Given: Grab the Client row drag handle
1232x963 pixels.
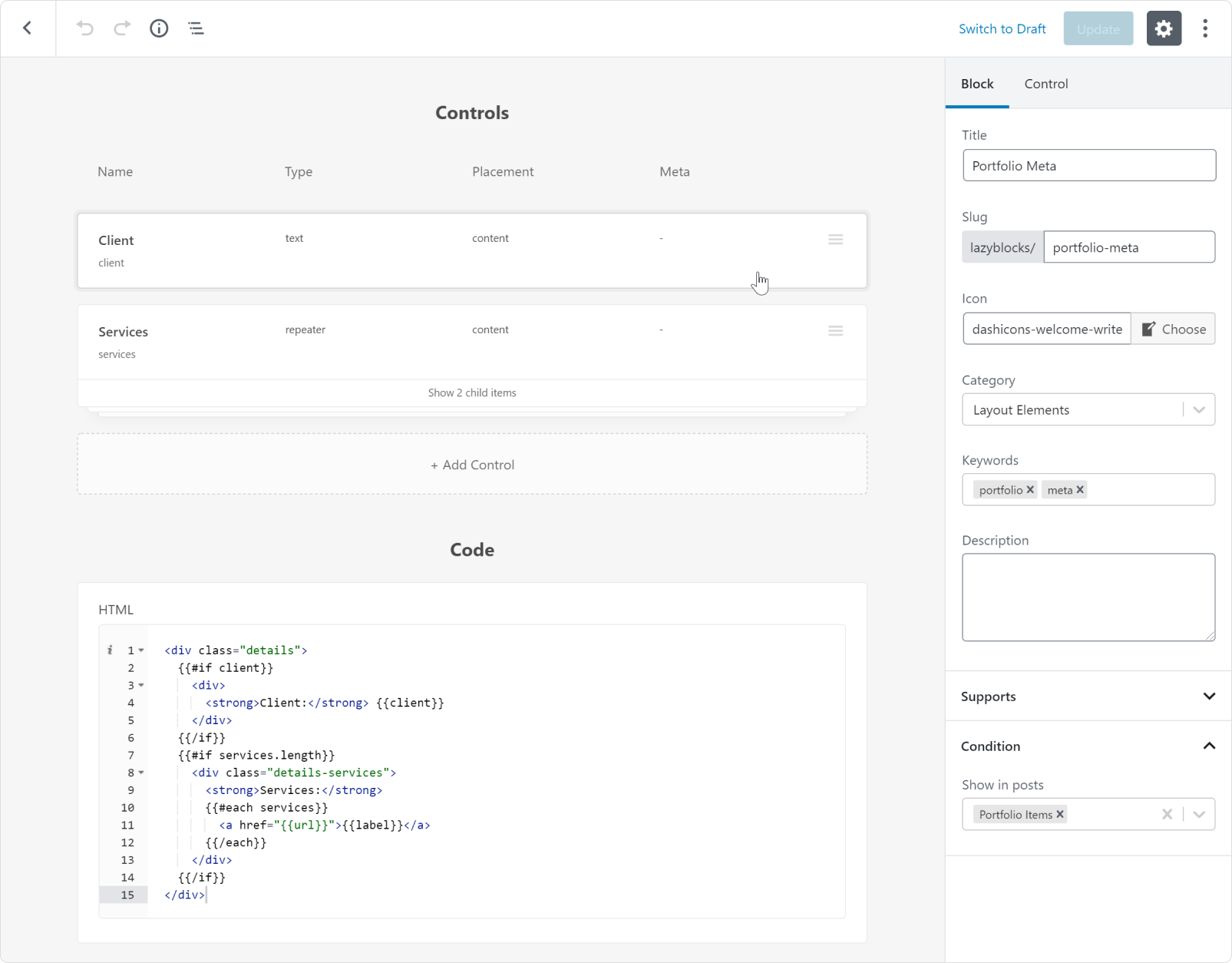Looking at the screenshot, I should 836,240.
